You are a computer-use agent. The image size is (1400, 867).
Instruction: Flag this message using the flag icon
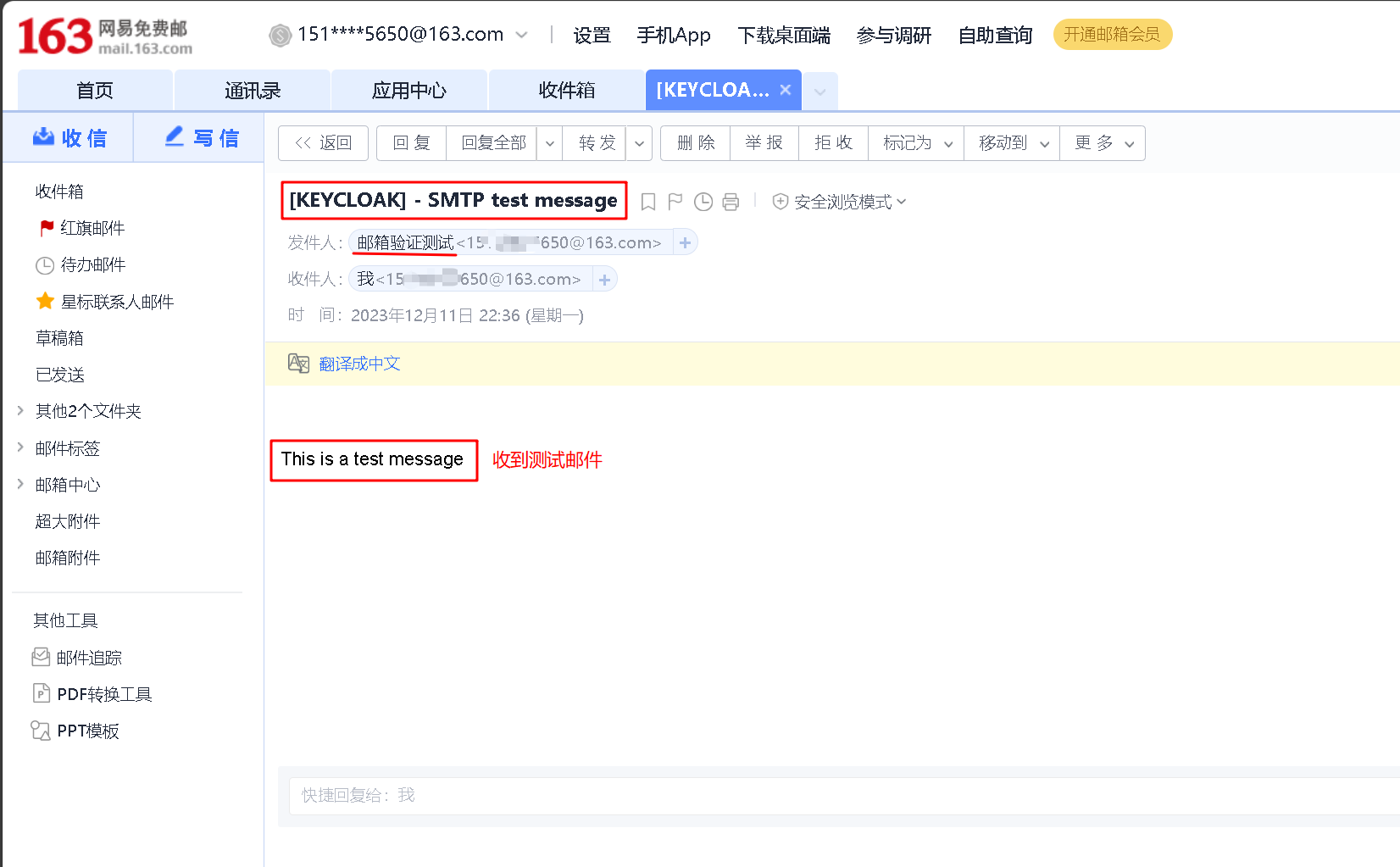675,201
